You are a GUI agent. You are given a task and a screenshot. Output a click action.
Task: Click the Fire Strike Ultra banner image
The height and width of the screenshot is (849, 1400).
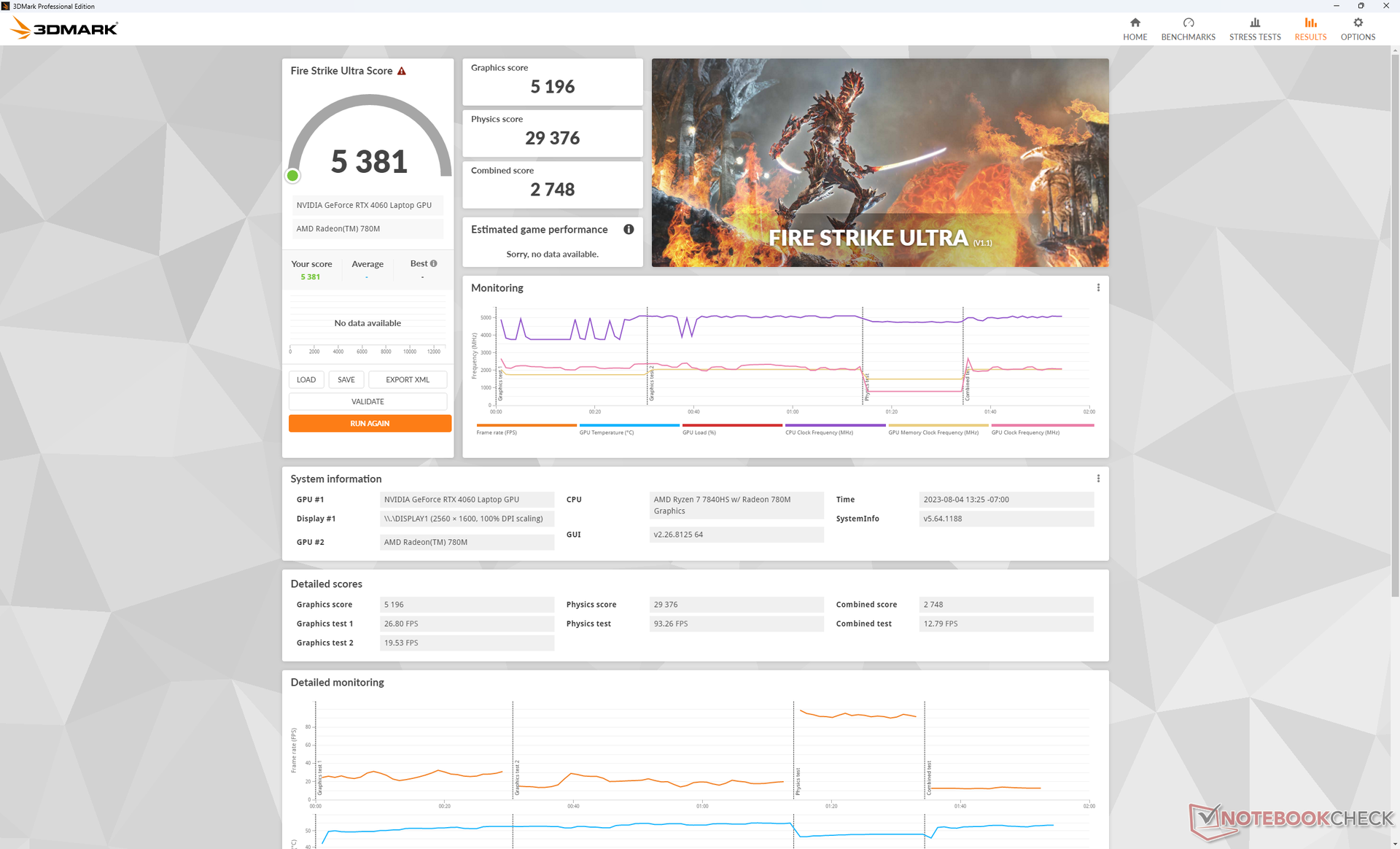point(879,162)
